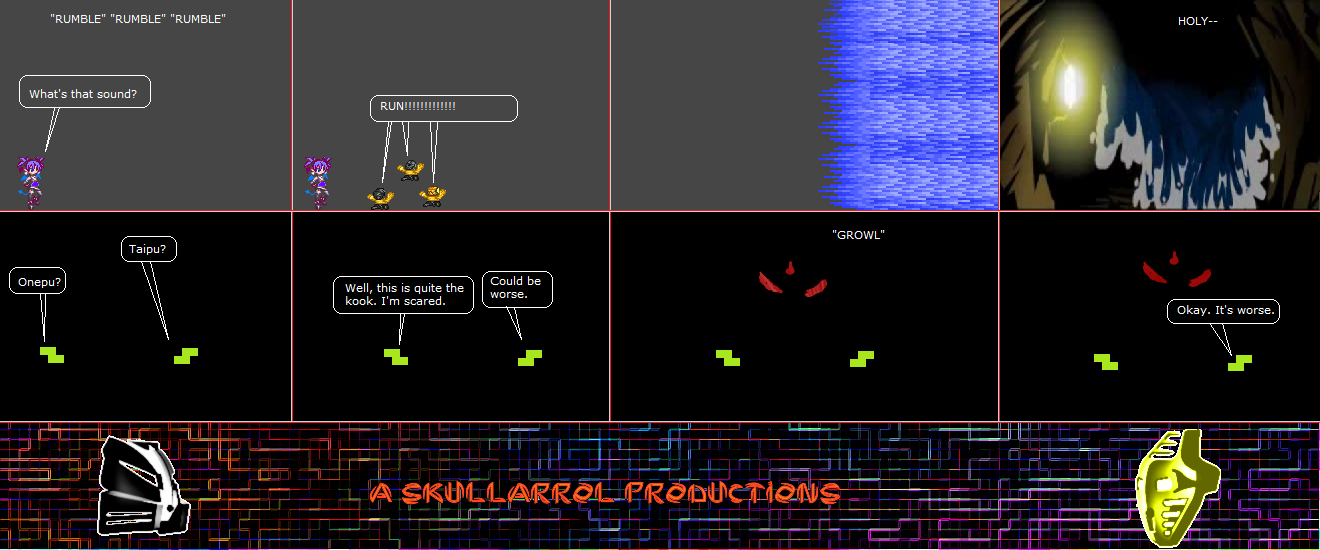Select the "Taipu?" speech bubble
The width and height of the screenshot is (1320, 550).
click(x=149, y=249)
